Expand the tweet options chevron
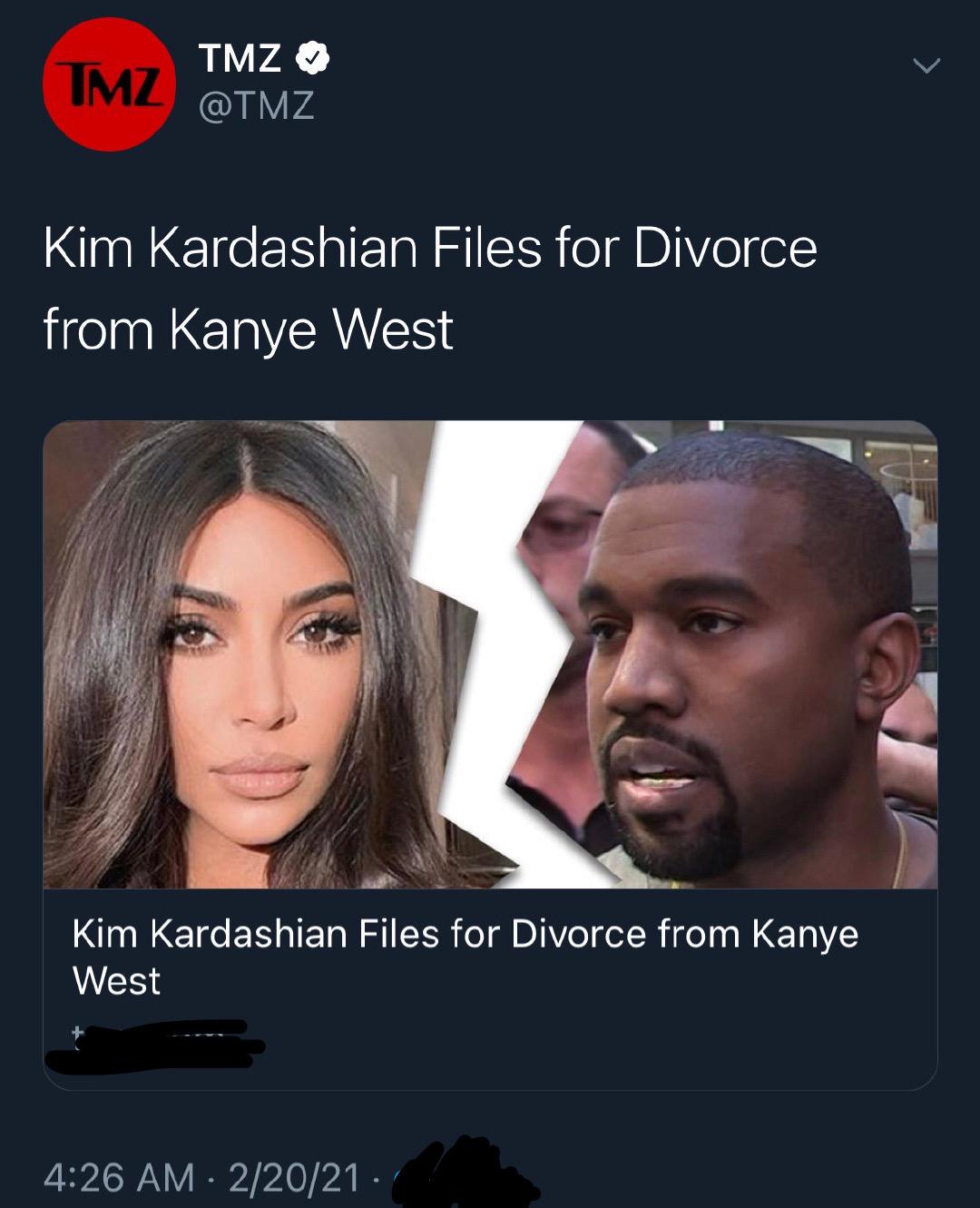This screenshot has height=1208, width=980. tap(926, 66)
